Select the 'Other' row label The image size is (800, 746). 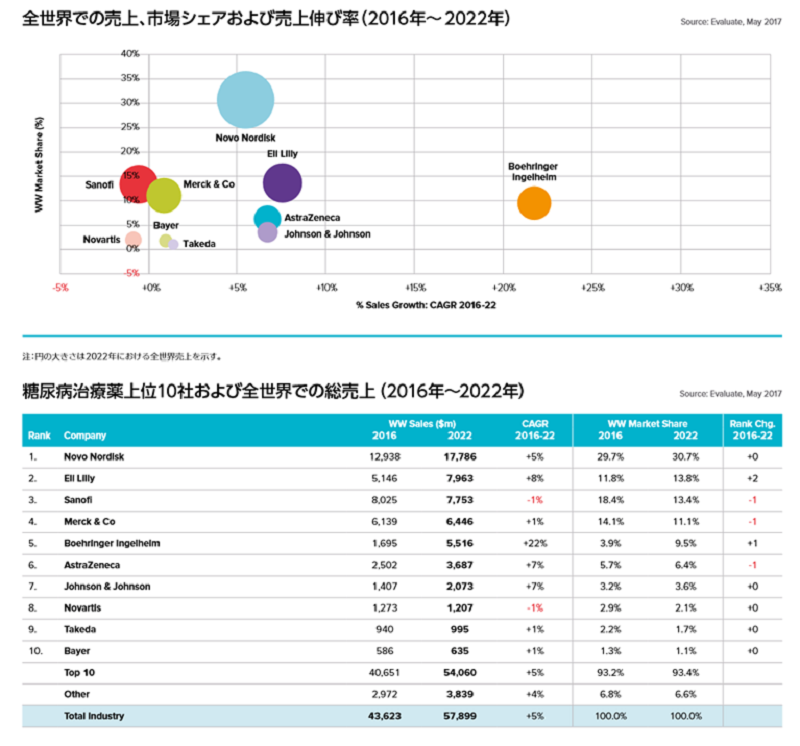coord(77,694)
